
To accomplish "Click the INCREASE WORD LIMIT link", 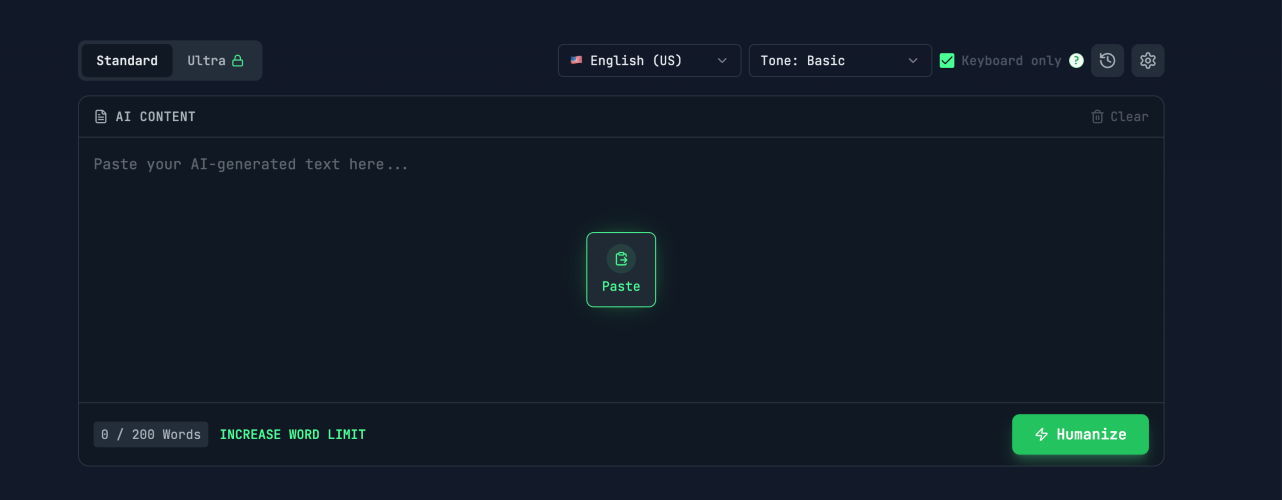I will [x=293, y=435].
